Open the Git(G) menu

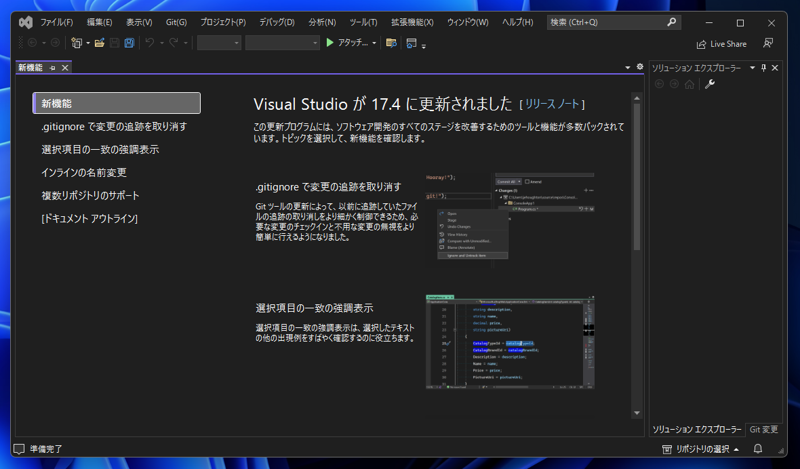(176, 22)
